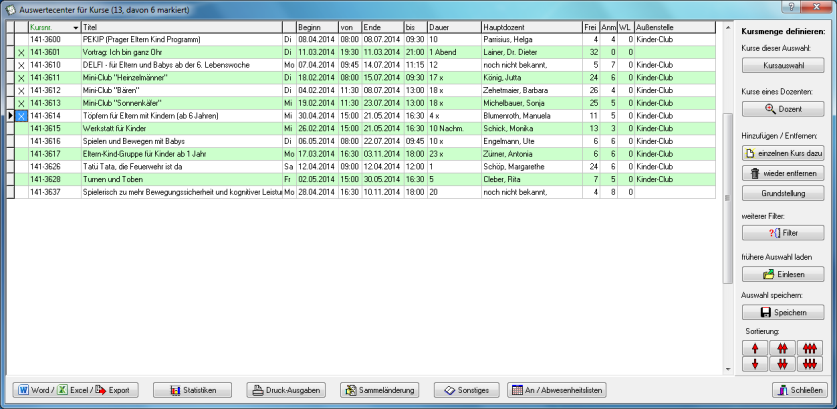This screenshot has width=837, height=409.
Task: Toggle mark on course 141-3612 row
Action: coord(21,90)
